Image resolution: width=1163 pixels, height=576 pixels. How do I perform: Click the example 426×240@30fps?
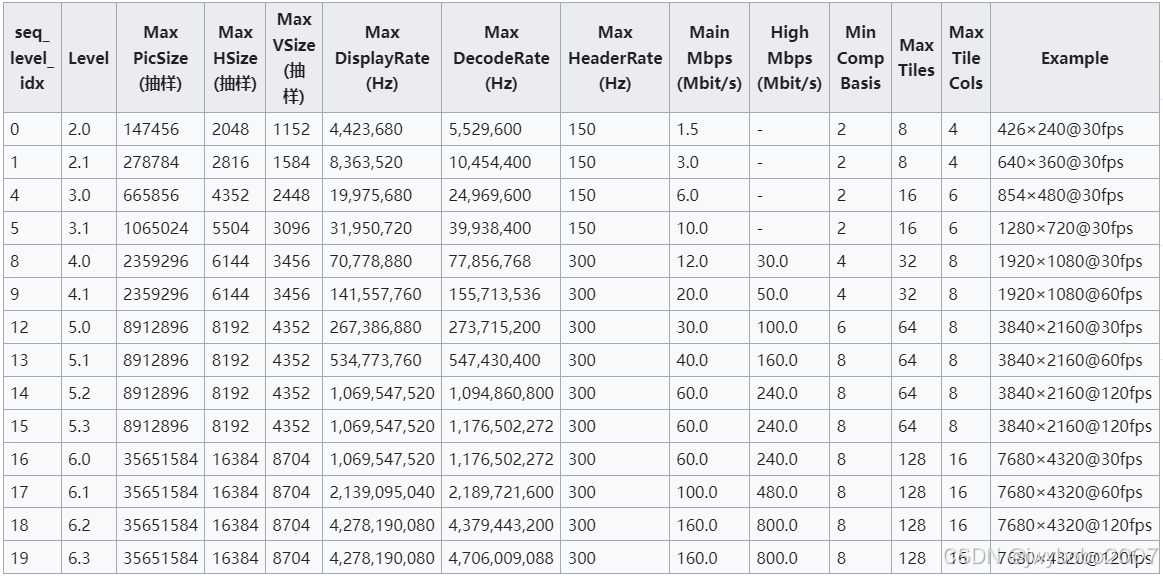point(1061,129)
